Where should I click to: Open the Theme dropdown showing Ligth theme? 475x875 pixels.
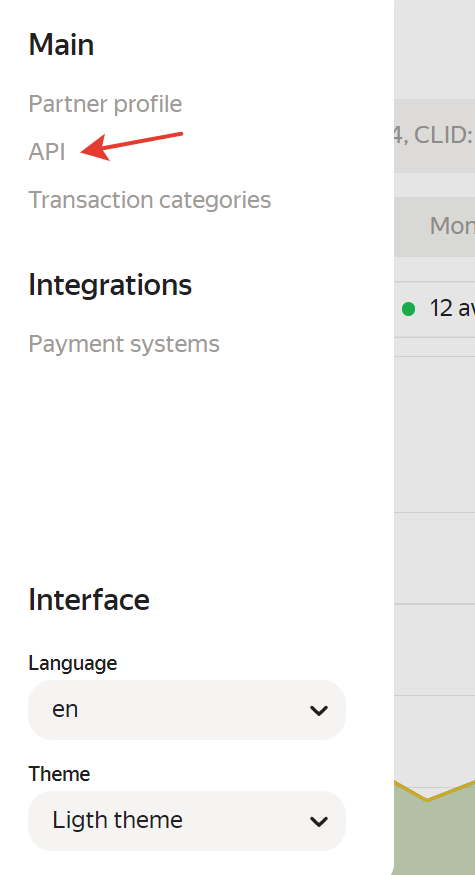click(187, 820)
